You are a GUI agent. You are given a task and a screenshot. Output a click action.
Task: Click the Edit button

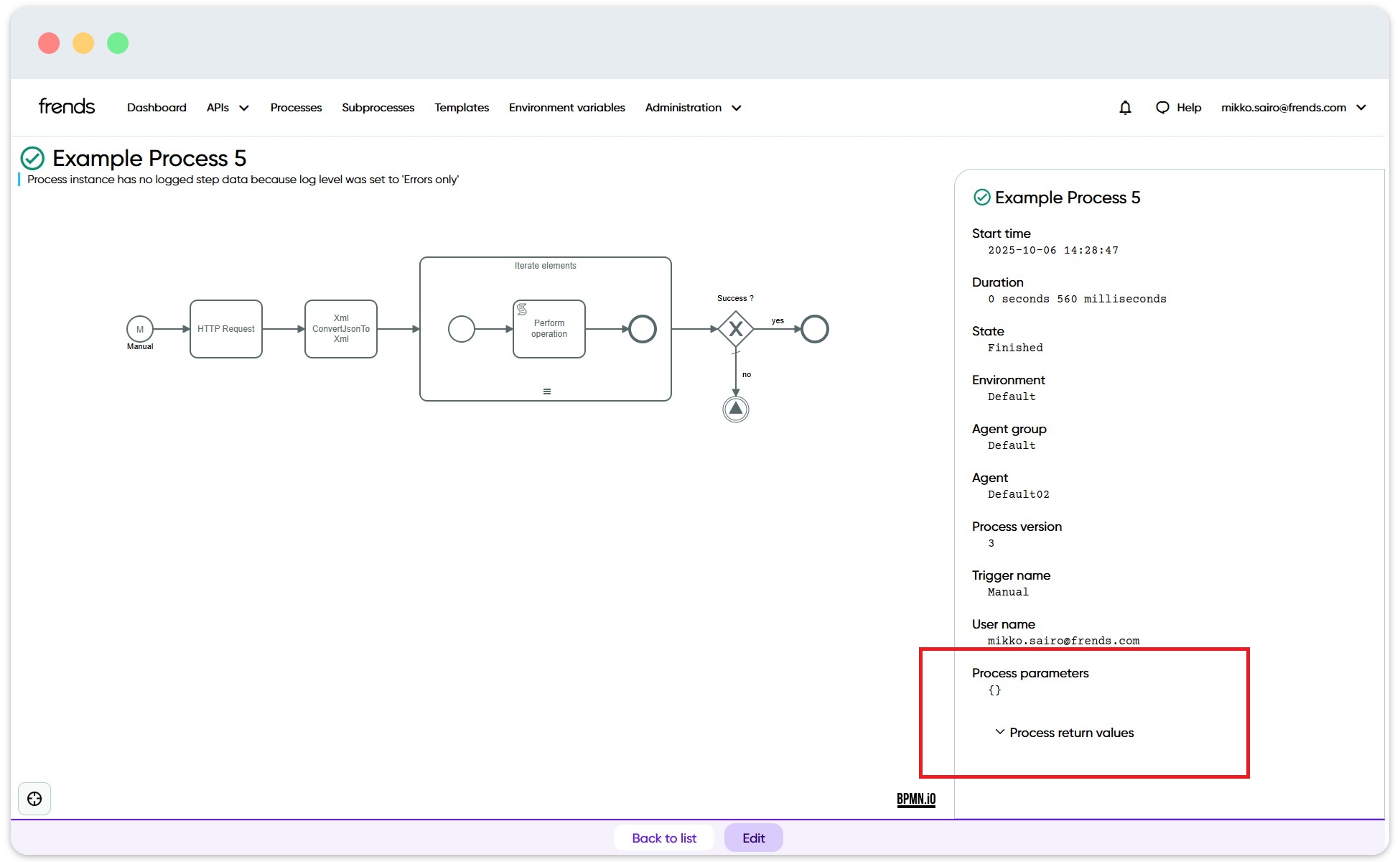pyautogui.click(x=753, y=838)
